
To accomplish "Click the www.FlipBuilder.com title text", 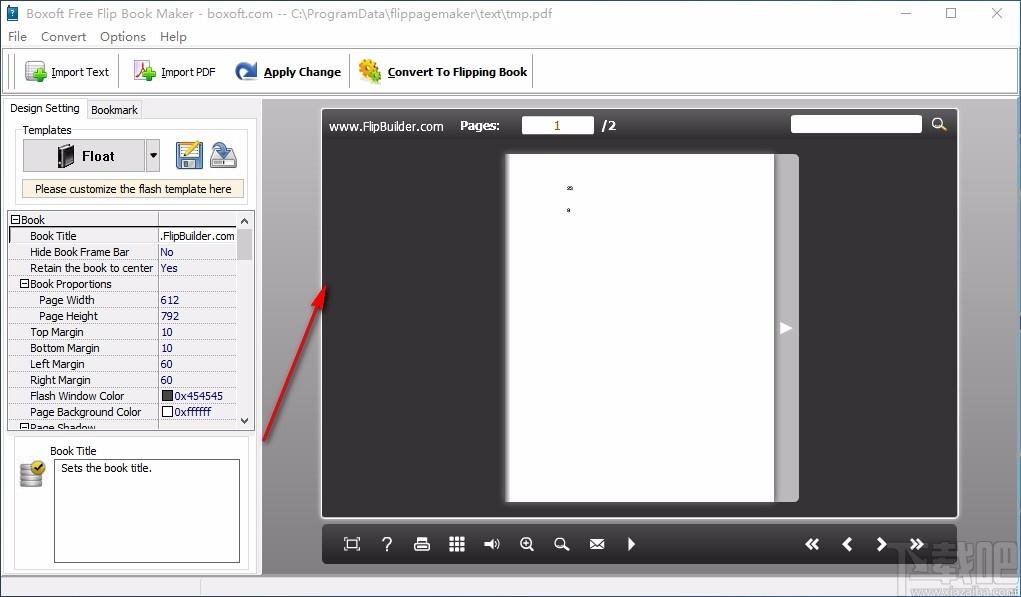I will (x=386, y=126).
